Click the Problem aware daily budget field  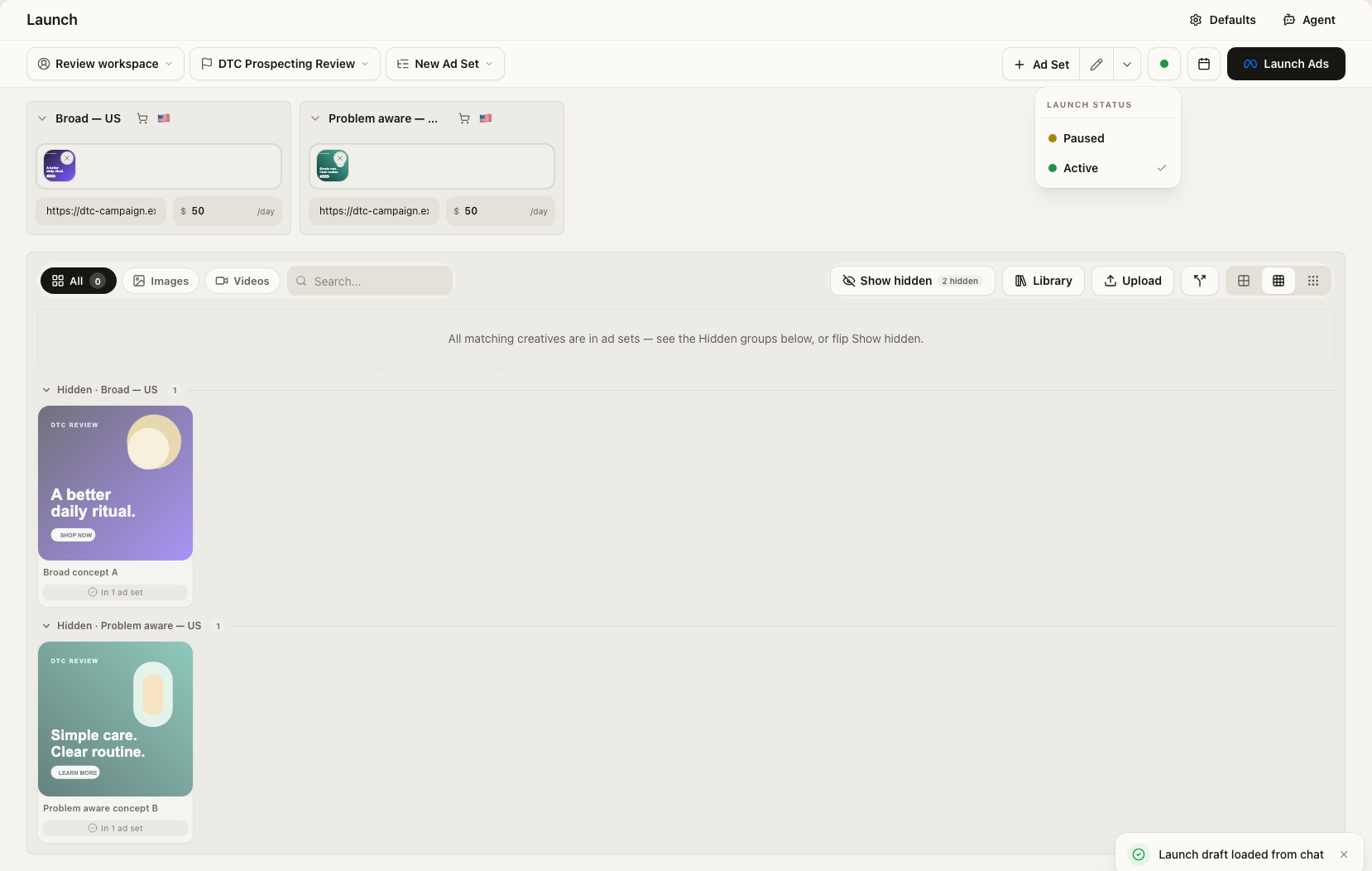click(501, 211)
